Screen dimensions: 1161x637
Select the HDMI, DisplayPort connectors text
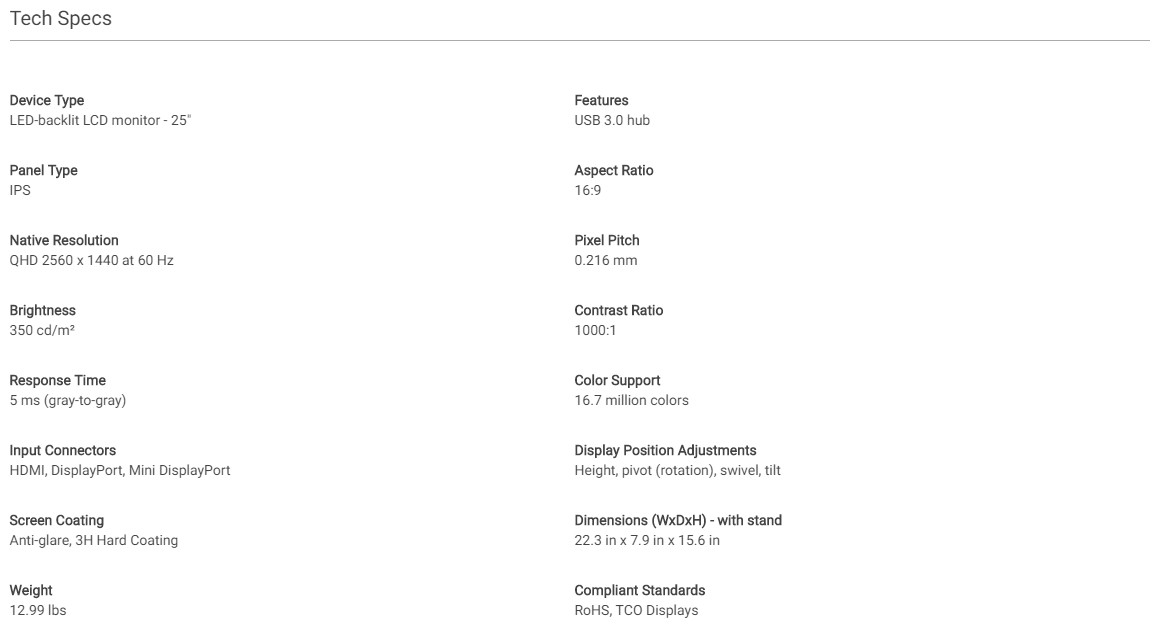click(120, 470)
